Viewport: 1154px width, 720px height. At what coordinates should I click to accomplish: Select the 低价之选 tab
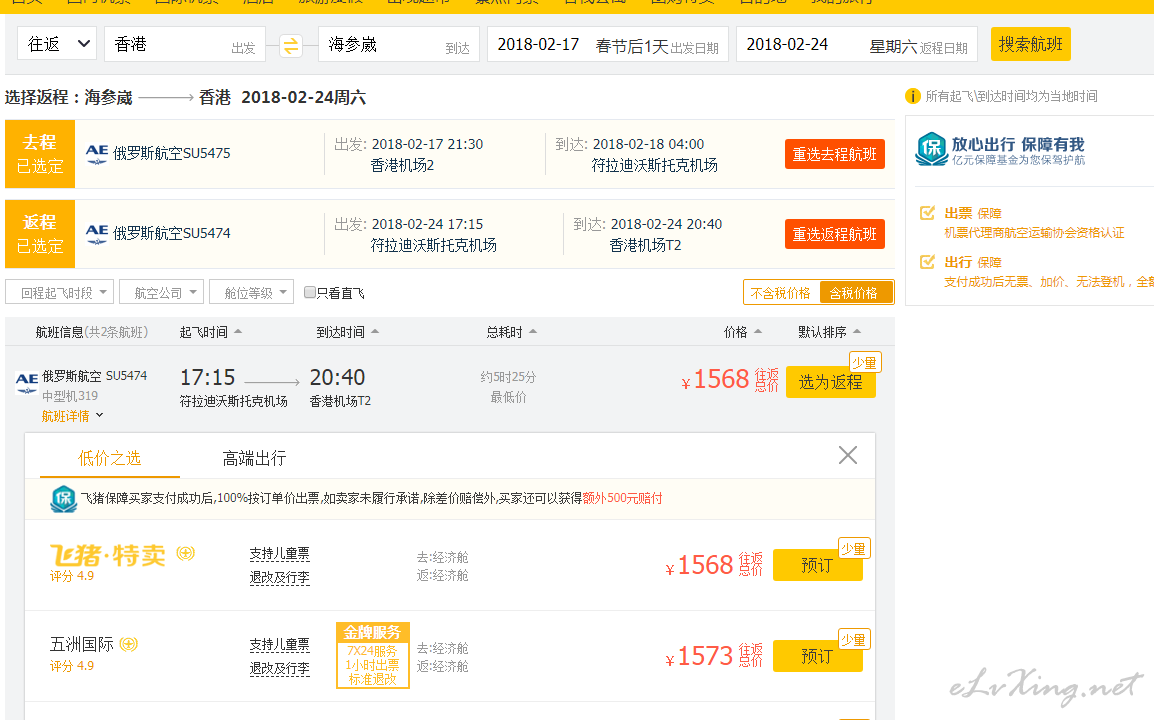(110, 459)
